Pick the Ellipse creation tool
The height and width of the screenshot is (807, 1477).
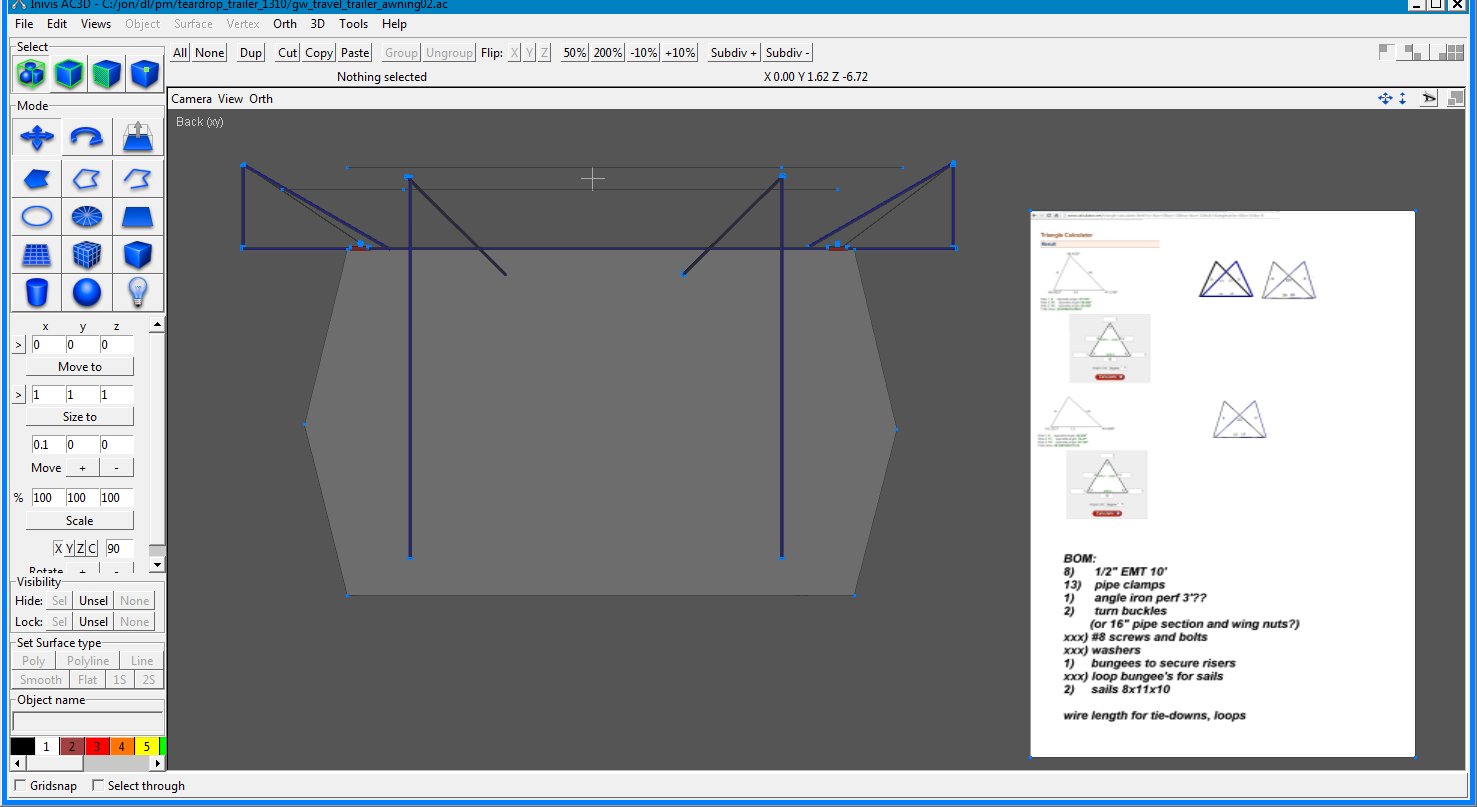click(37, 216)
